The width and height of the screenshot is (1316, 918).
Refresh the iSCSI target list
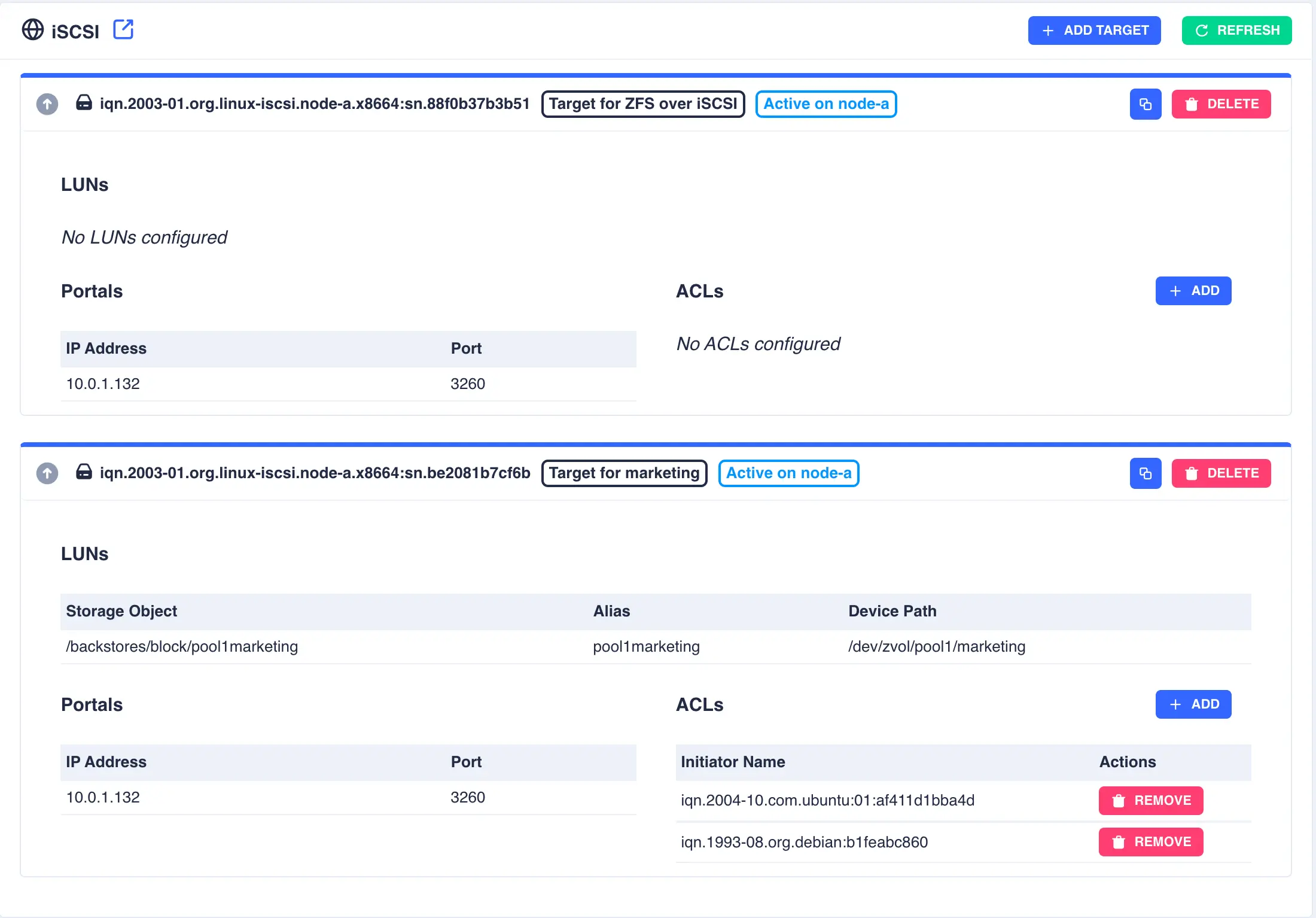pos(1236,31)
